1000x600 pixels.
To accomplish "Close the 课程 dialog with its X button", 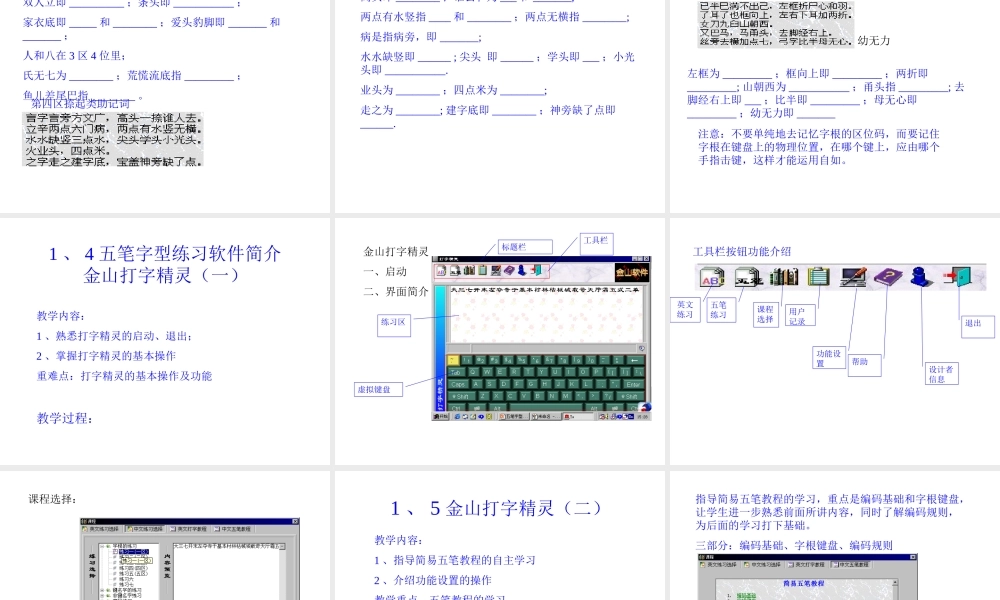I will [x=295, y=522].
